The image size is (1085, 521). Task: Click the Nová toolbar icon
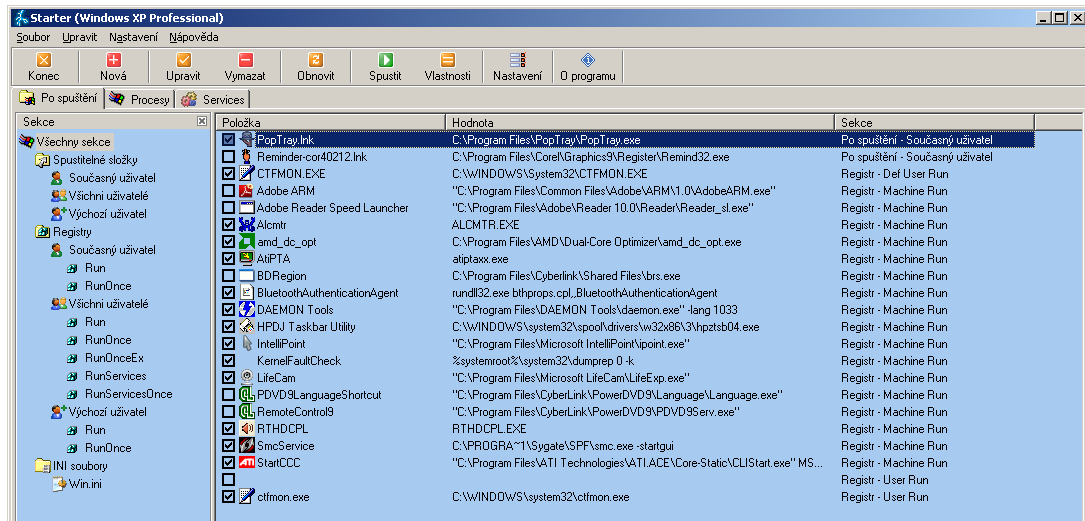click(113, 60)
